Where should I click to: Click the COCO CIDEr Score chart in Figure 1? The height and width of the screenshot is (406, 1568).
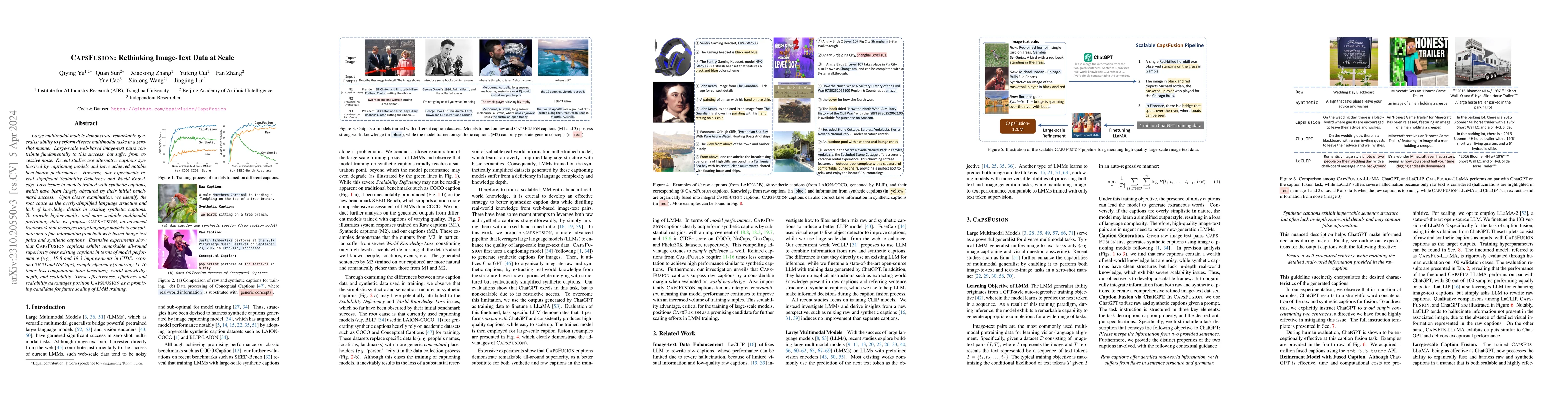coord(188,146)
